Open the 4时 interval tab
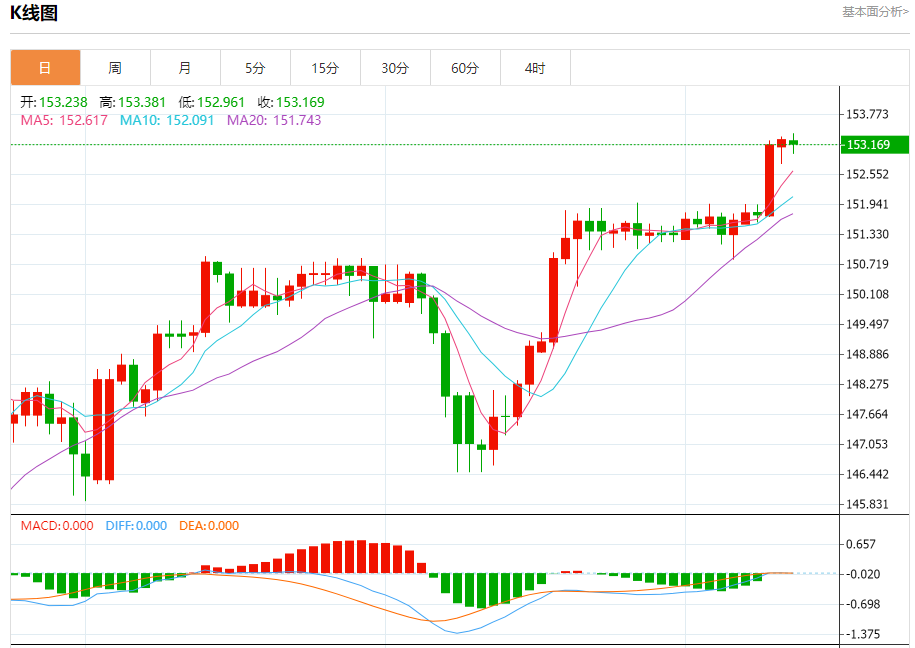Image resolution: width=915 pixels, height=648 pixels. tap(536, 68)
